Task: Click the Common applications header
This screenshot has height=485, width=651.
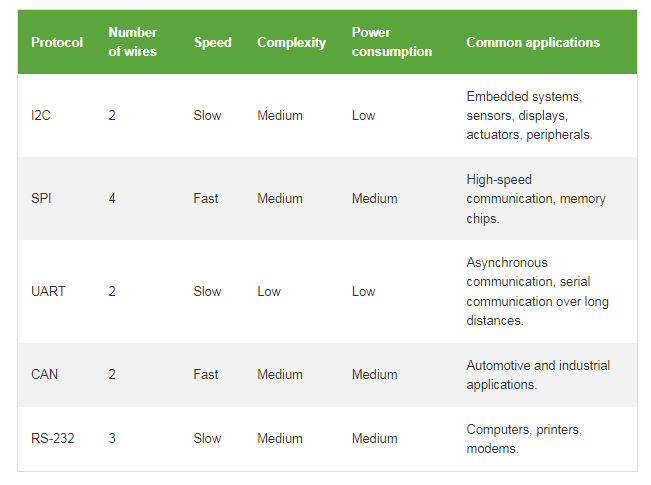Action: [x=533, y=42]
